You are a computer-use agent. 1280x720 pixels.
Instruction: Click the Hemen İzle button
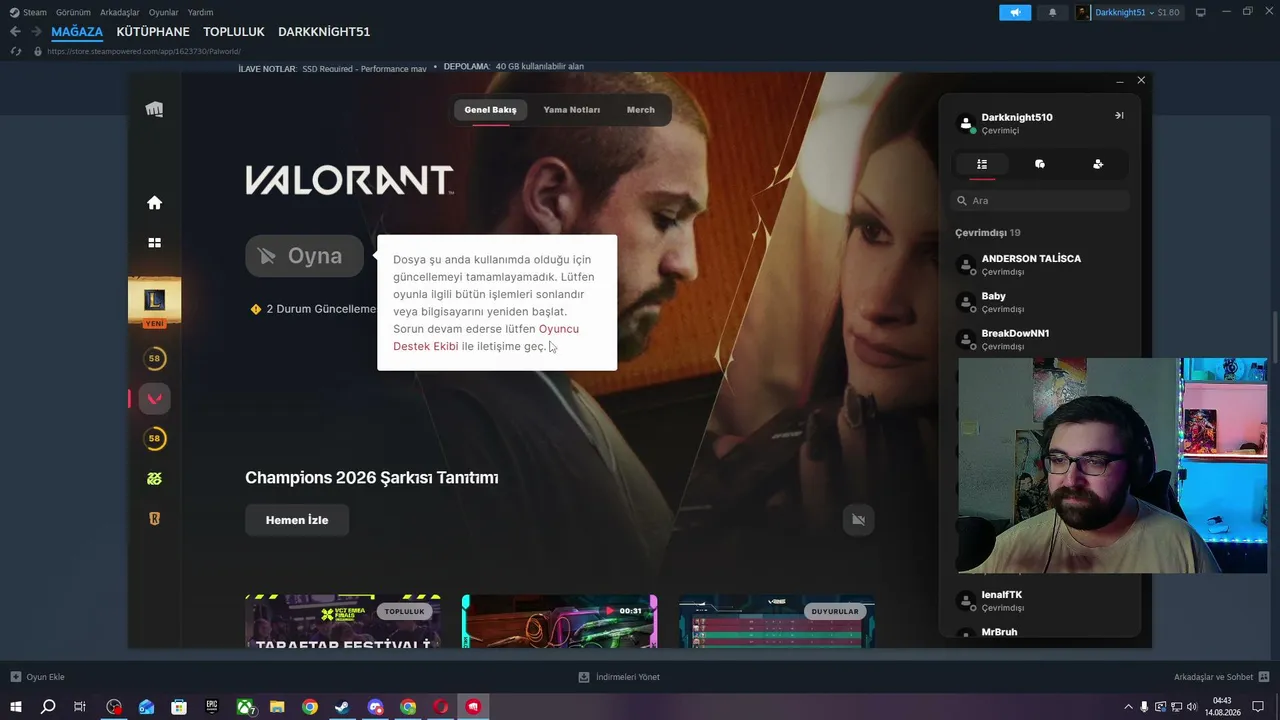click(x=297, y=520)
